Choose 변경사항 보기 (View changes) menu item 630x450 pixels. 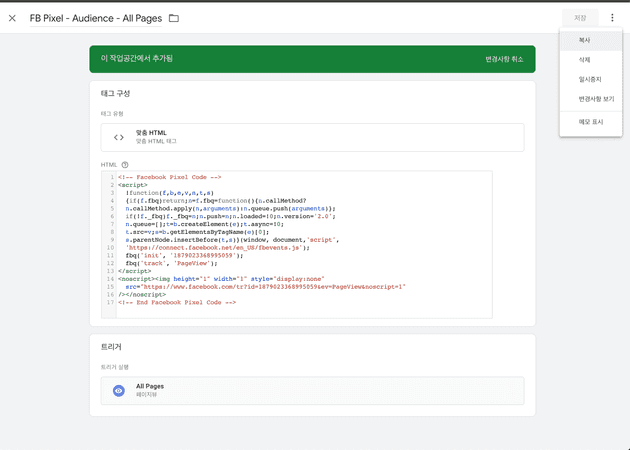pos(596,99)
